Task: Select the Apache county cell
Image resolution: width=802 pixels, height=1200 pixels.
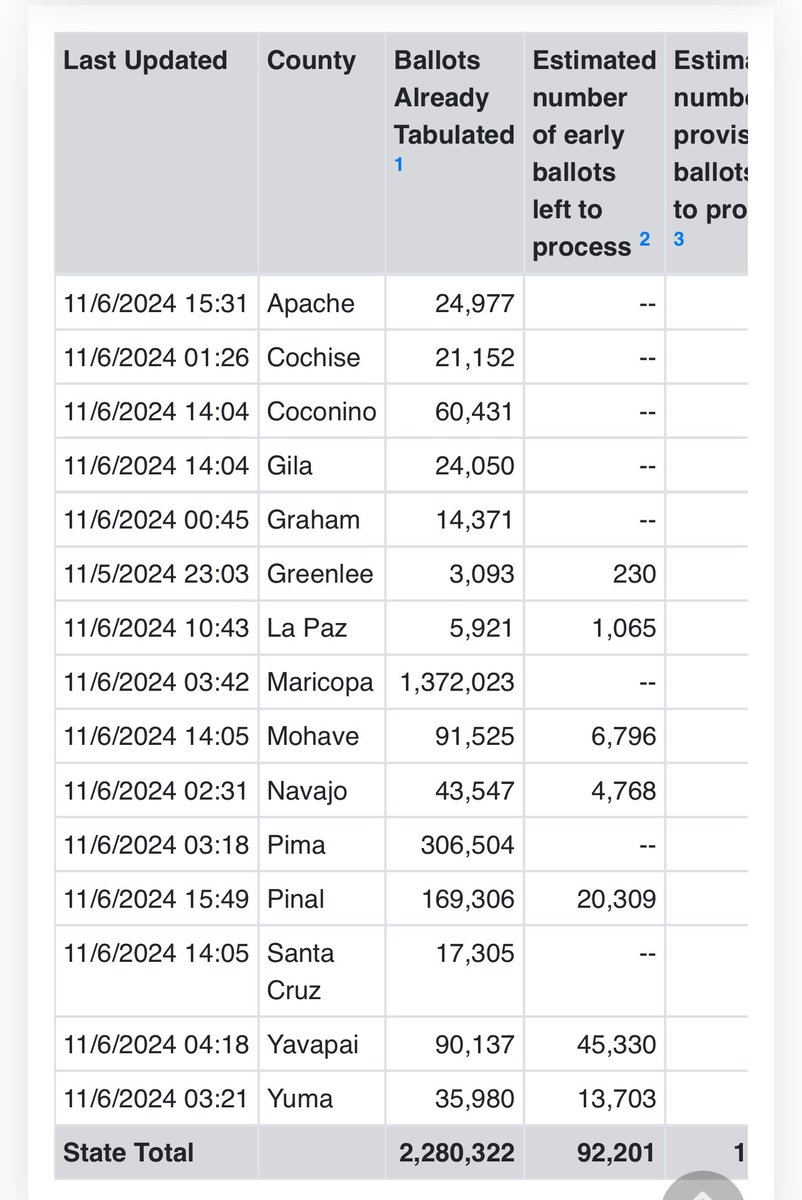Action: [x=311, y=303]
